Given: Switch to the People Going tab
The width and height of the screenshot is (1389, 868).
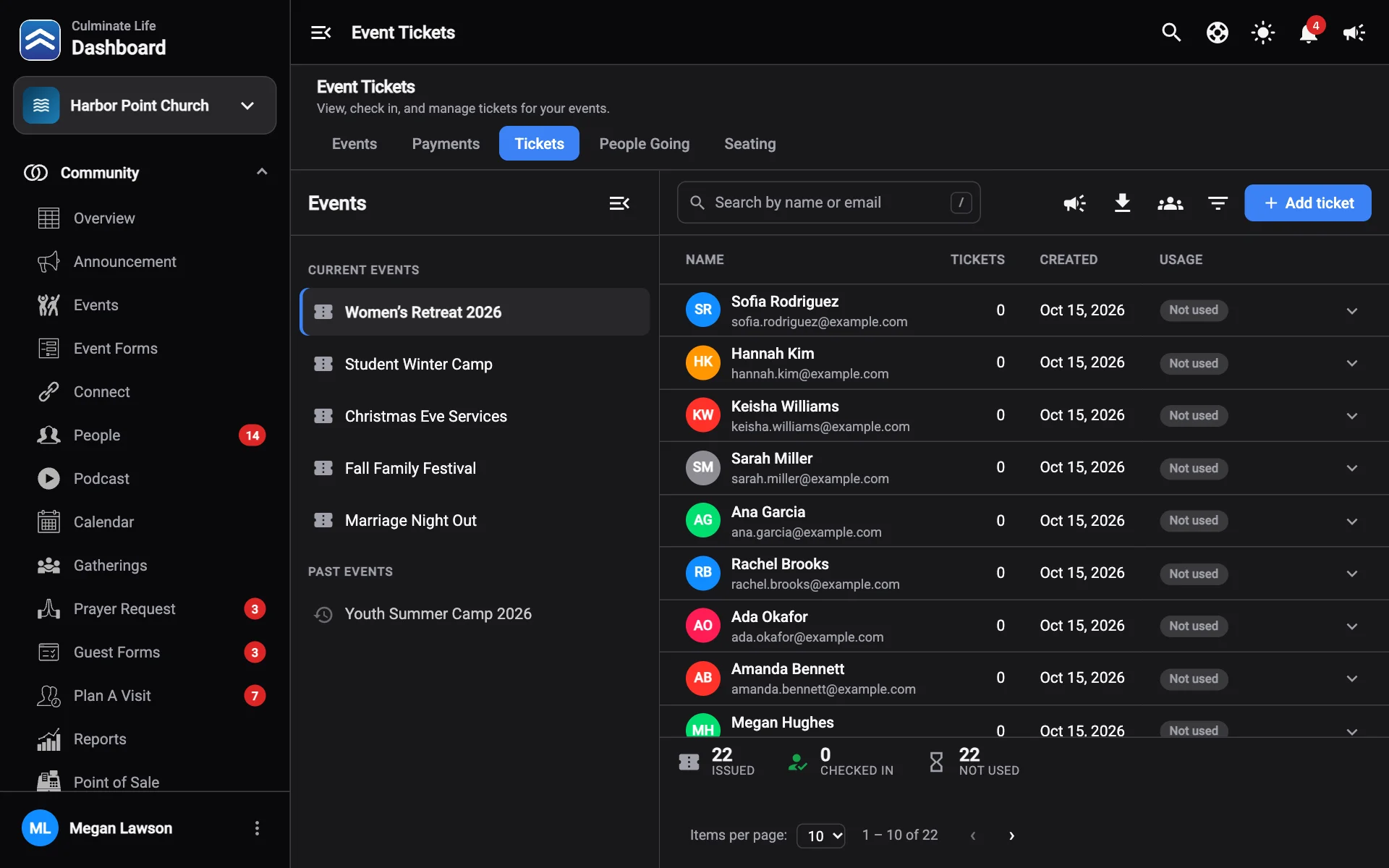Looking at the screenshot, I should [x=644, y=143].
